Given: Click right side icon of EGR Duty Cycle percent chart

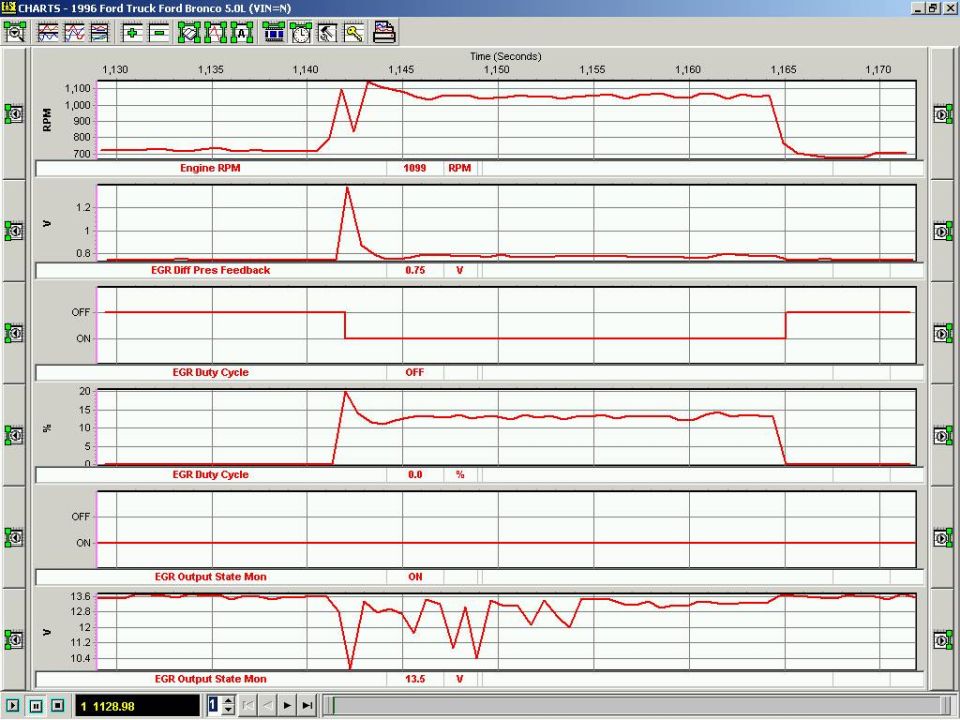Looking at the screenshot, I should tap(943, 435).
